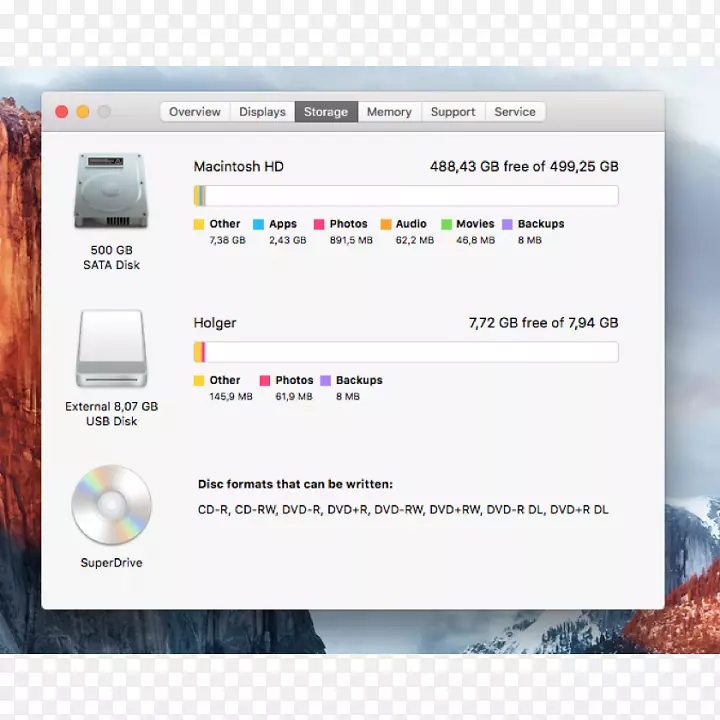This screenshot has height=720, width=720.
Task: Click the Holger volume name
Action: tap(215, 323)
